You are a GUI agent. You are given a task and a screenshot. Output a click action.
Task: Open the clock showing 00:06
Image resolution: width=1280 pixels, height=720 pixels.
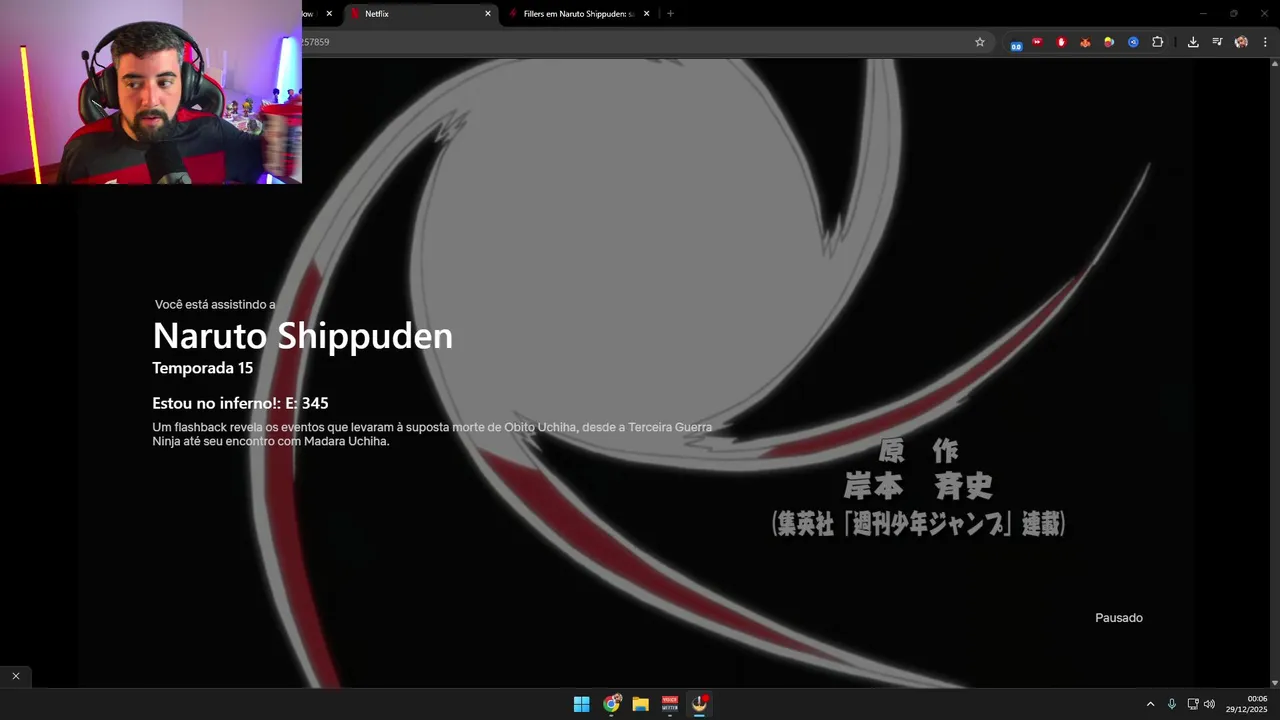pyautogui.click(x=1247, y=704)
